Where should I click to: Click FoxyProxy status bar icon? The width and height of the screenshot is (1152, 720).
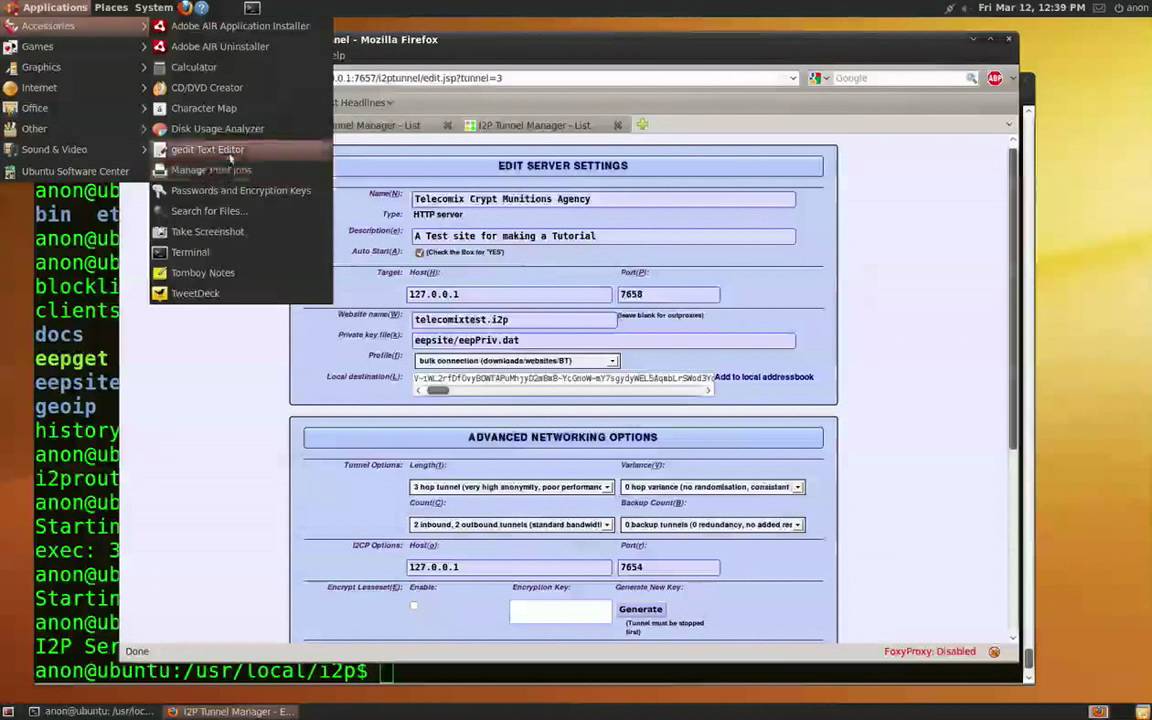click(x=994, y=652)
